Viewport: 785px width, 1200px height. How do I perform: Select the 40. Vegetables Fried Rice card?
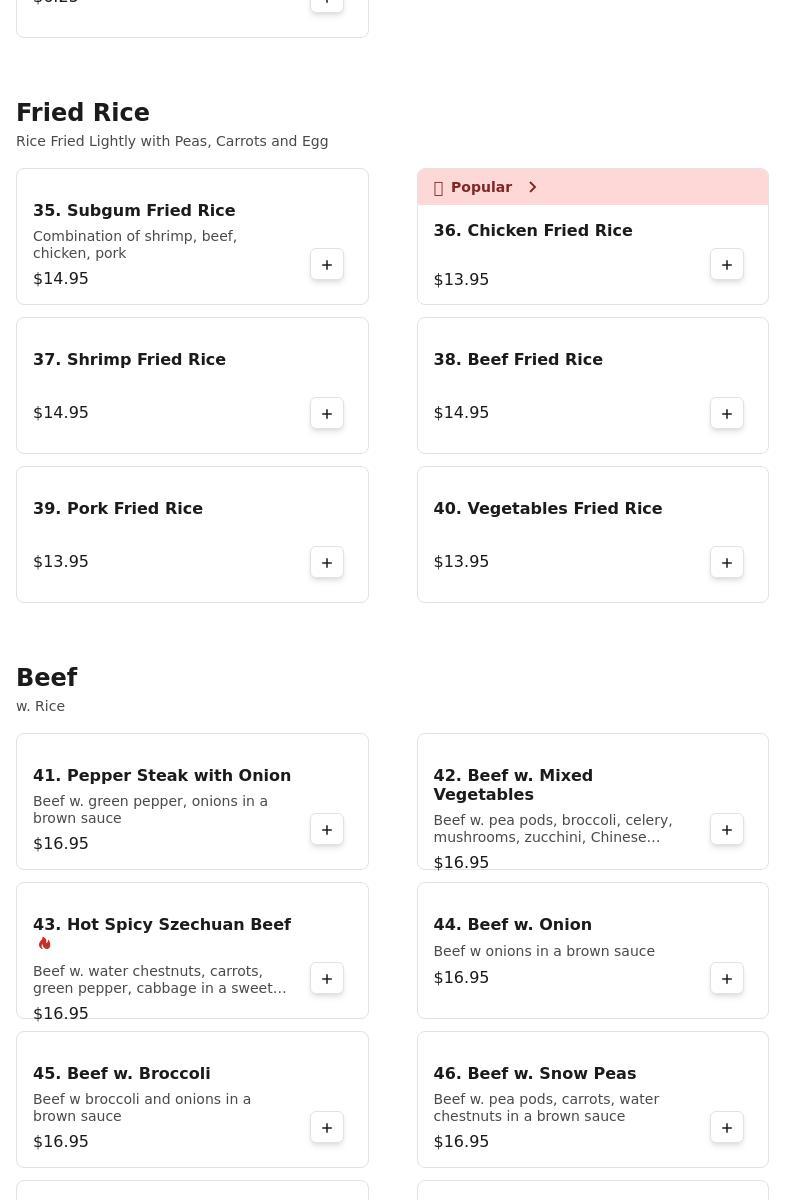[x=593, y=535]
